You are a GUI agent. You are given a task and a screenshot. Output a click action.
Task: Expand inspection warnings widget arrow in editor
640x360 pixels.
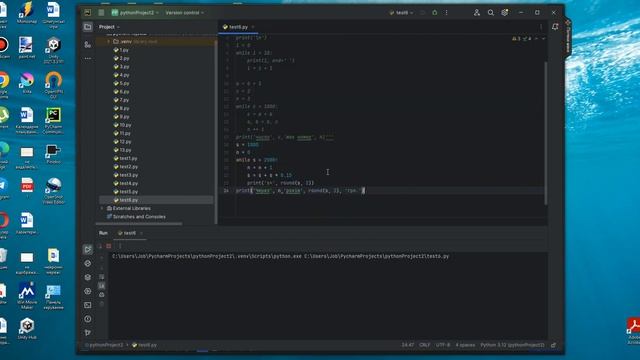543,39
